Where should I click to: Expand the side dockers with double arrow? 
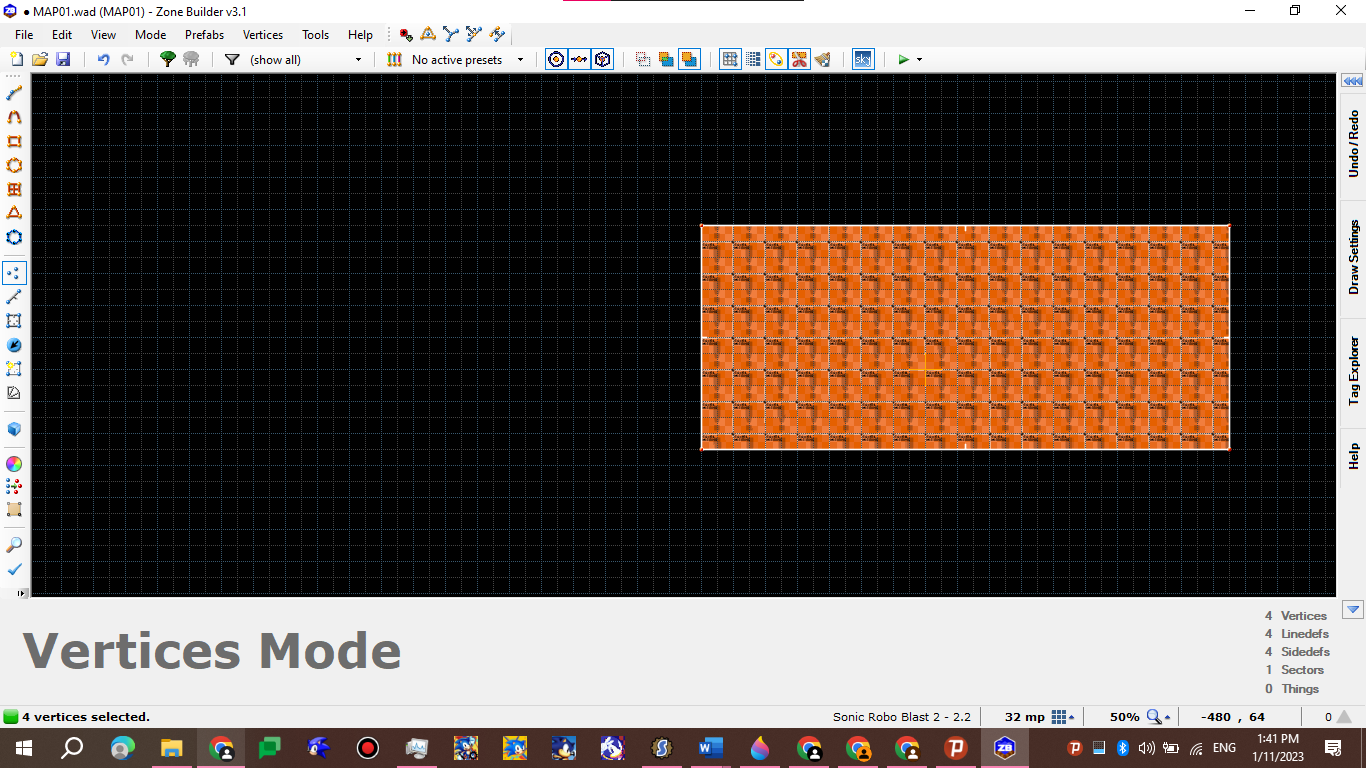click(1353, 81)
